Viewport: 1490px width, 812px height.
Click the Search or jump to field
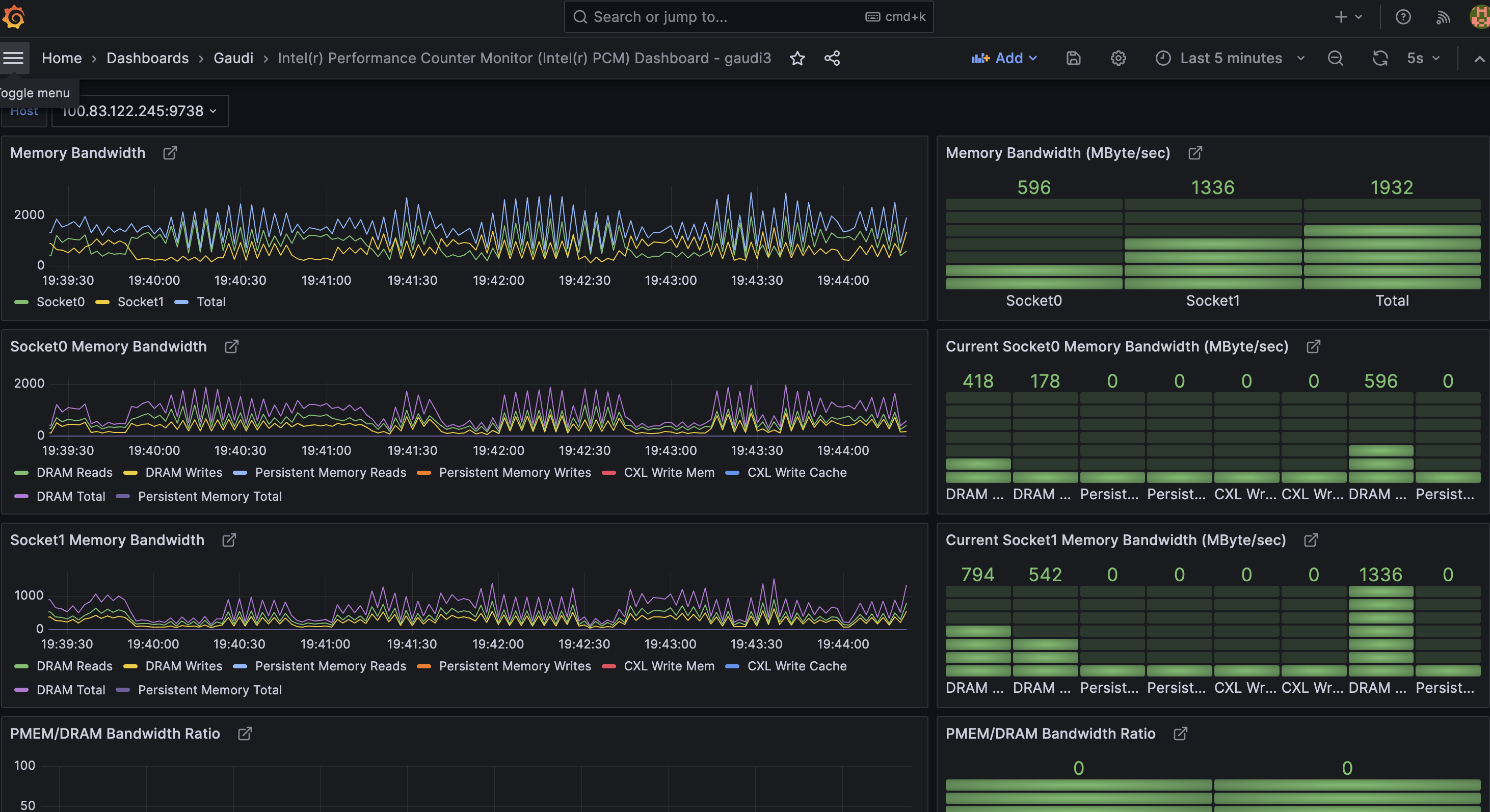coord(749,17)
